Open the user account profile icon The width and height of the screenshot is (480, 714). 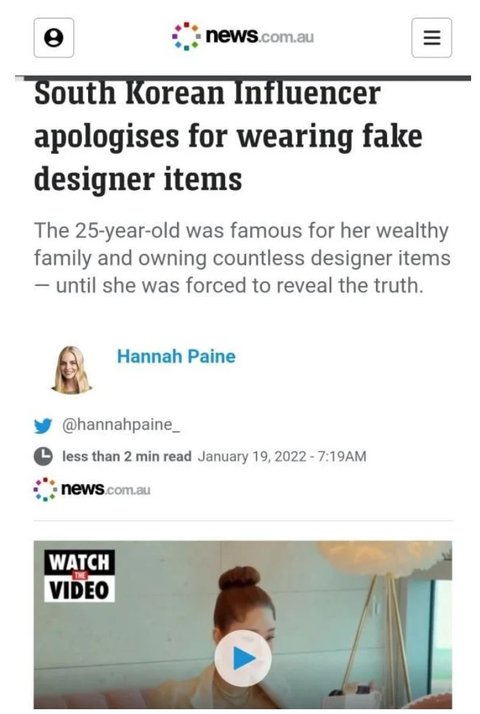[x=54, y=38]
